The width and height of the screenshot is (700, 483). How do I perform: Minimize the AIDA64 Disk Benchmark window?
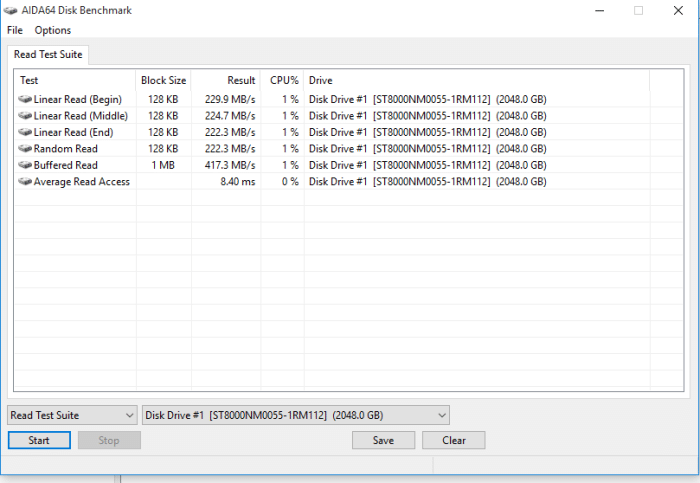point(600,10)
